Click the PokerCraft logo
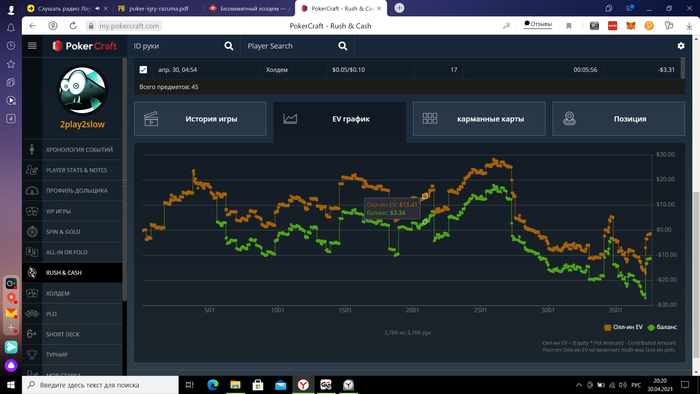This screenshot has width=700, height=394. click(84, 46)
